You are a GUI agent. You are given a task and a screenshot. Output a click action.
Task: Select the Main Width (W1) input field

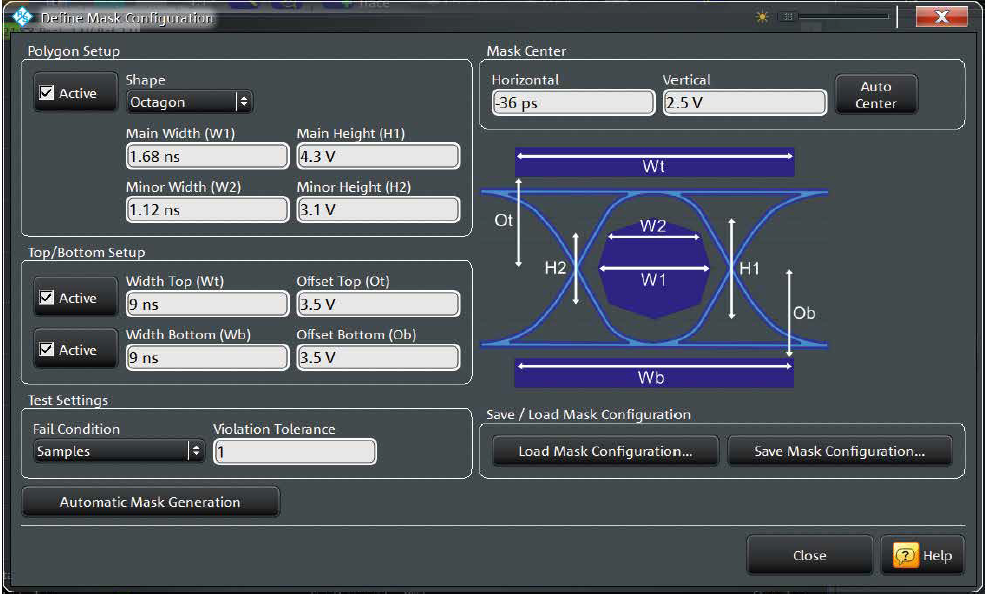pos(206,156)
